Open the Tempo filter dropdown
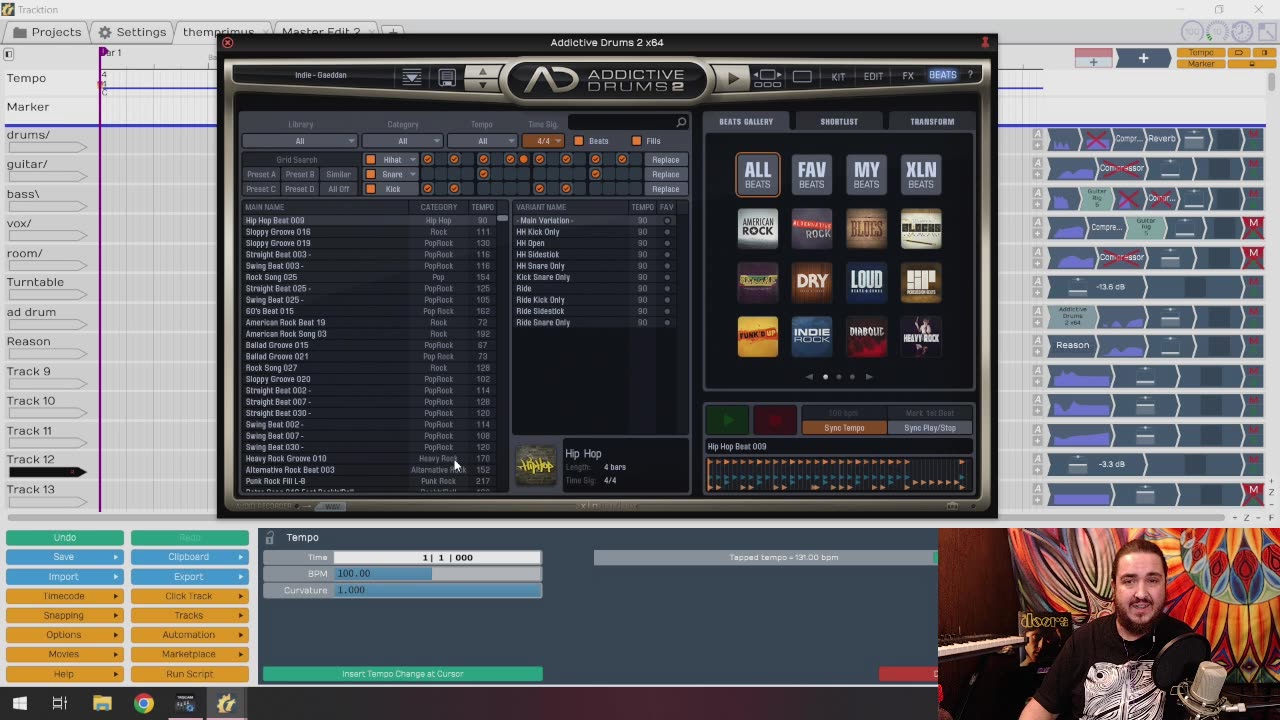 click(483, 141)
